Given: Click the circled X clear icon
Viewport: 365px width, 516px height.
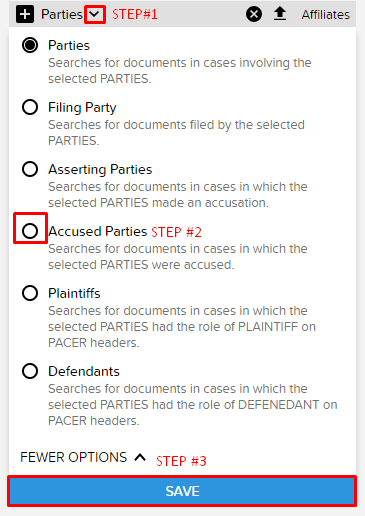Looking at the screenshot, I should 254,14.
